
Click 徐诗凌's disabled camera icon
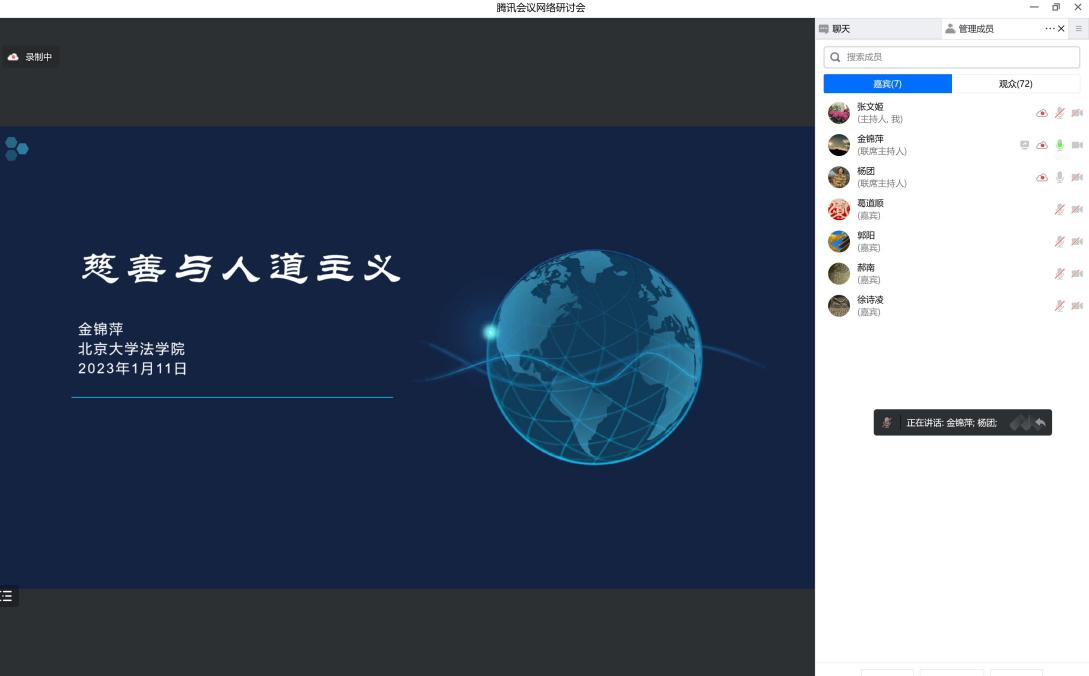click(1077, 305)
